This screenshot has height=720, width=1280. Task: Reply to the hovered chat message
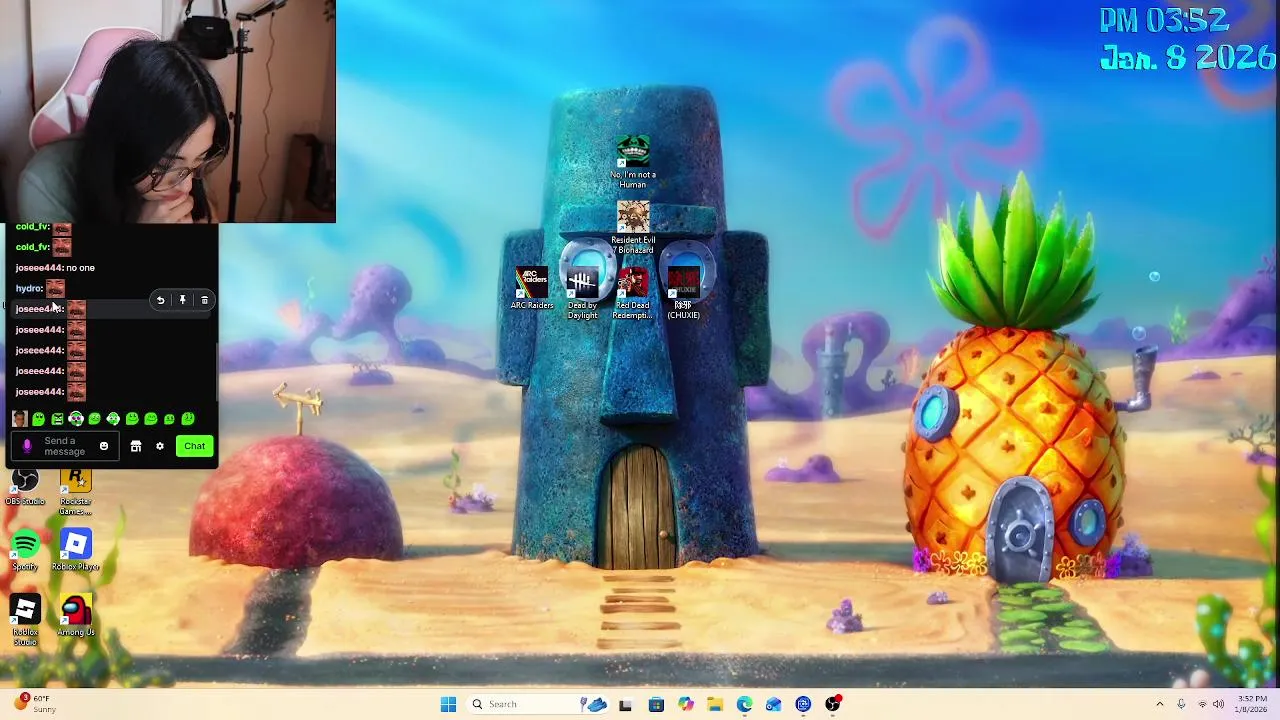coord(160,300)
